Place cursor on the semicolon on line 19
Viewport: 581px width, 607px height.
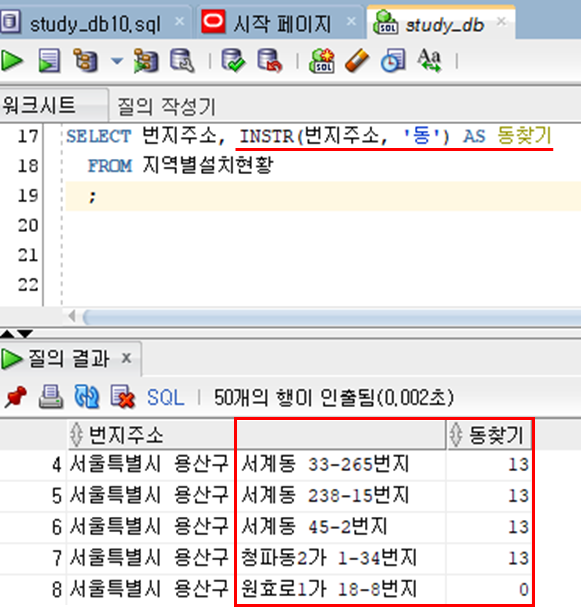(92, 197)
